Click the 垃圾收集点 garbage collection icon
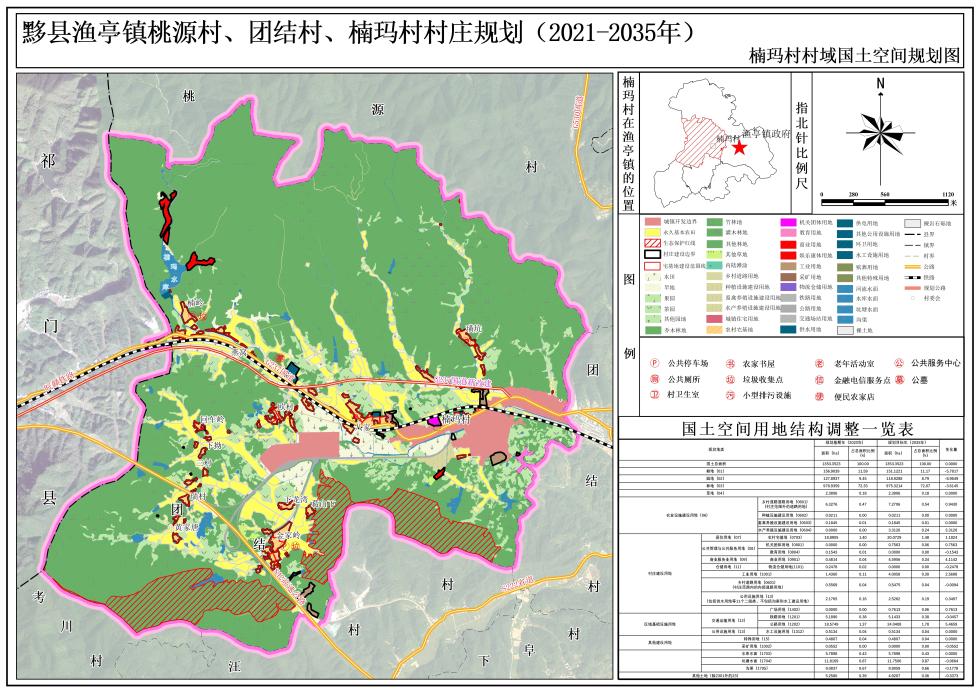 [x=730, y=380]
